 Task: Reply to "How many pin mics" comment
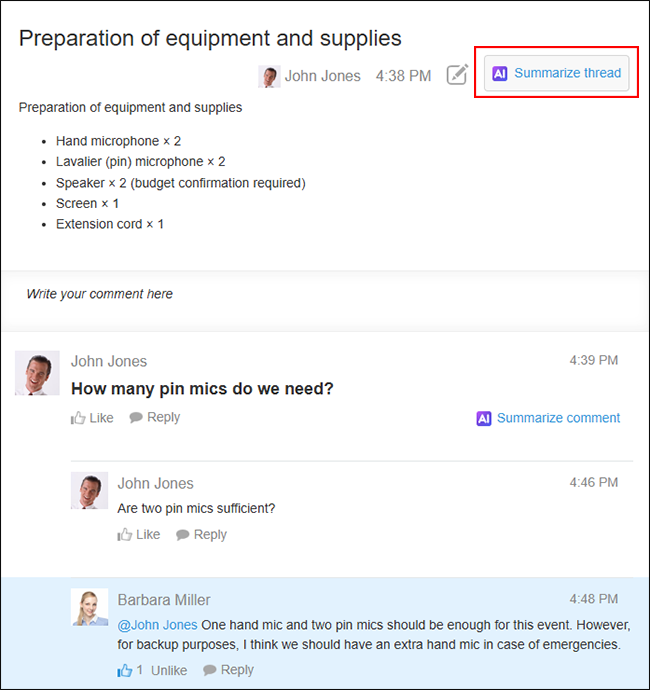pos(155,418)
